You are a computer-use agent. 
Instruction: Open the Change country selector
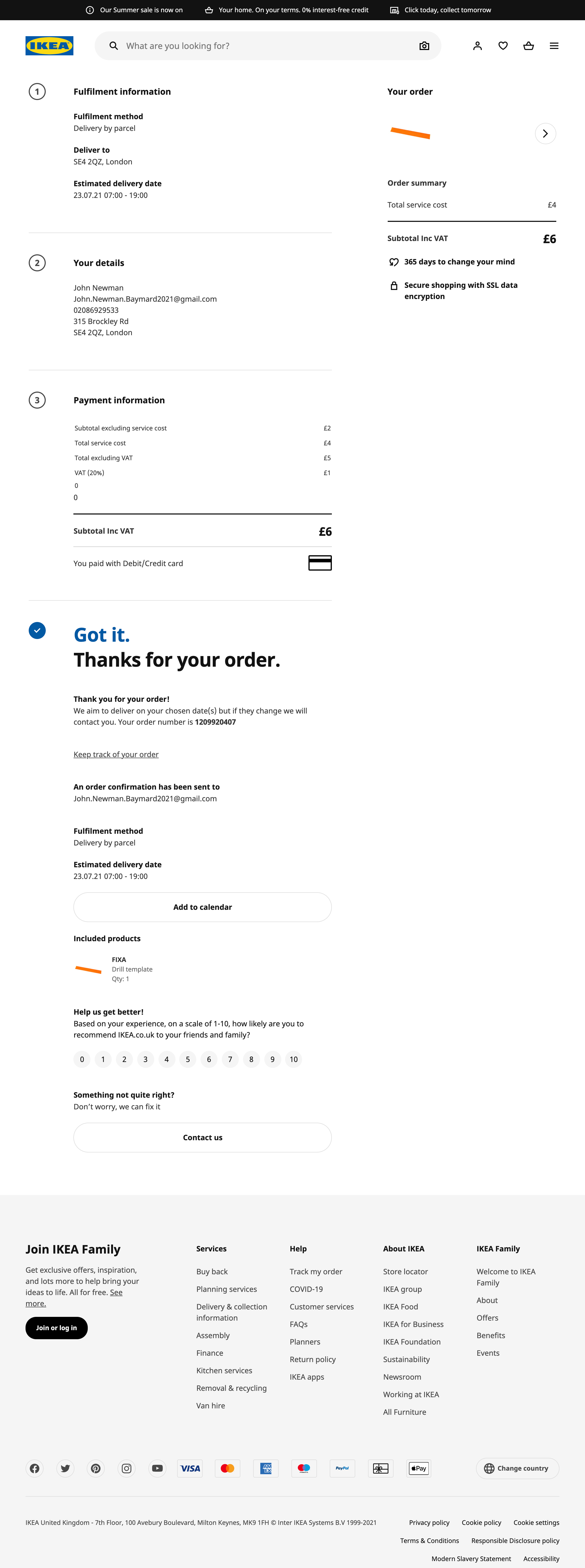coord(517,1468)
